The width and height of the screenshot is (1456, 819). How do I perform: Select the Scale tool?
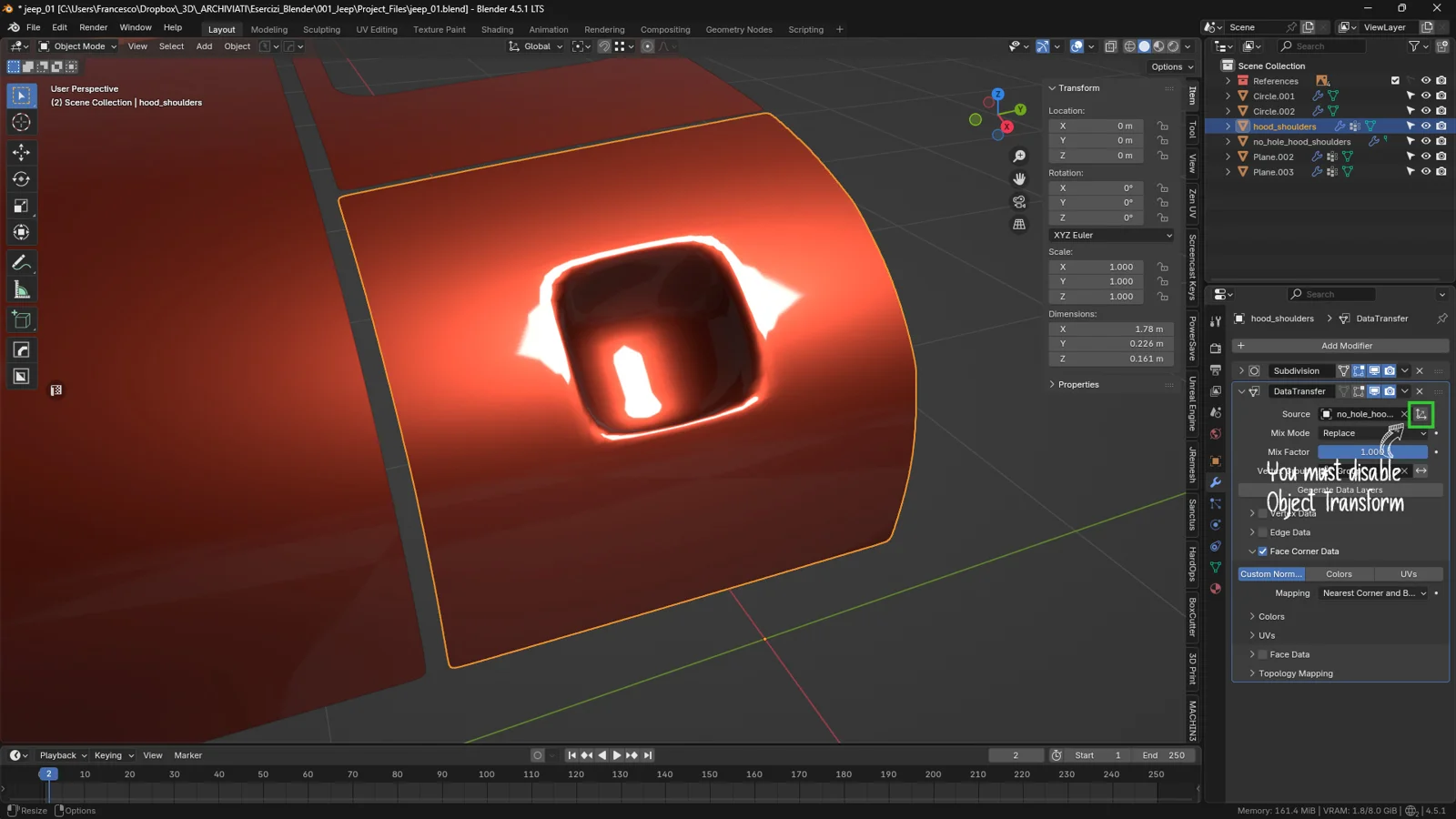21,206
